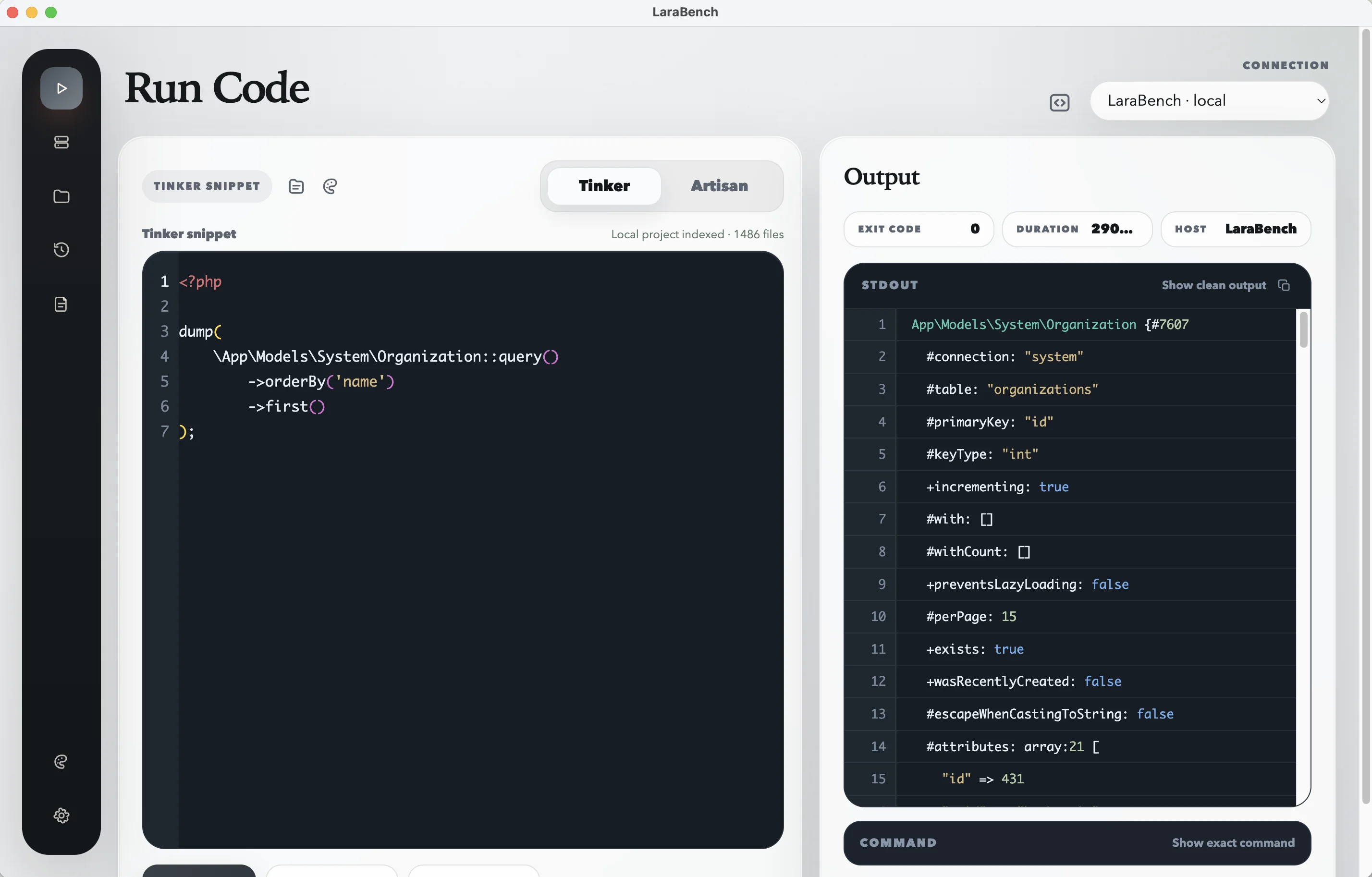
Task: Click the Duration value badge
Action: (1077, 229)
